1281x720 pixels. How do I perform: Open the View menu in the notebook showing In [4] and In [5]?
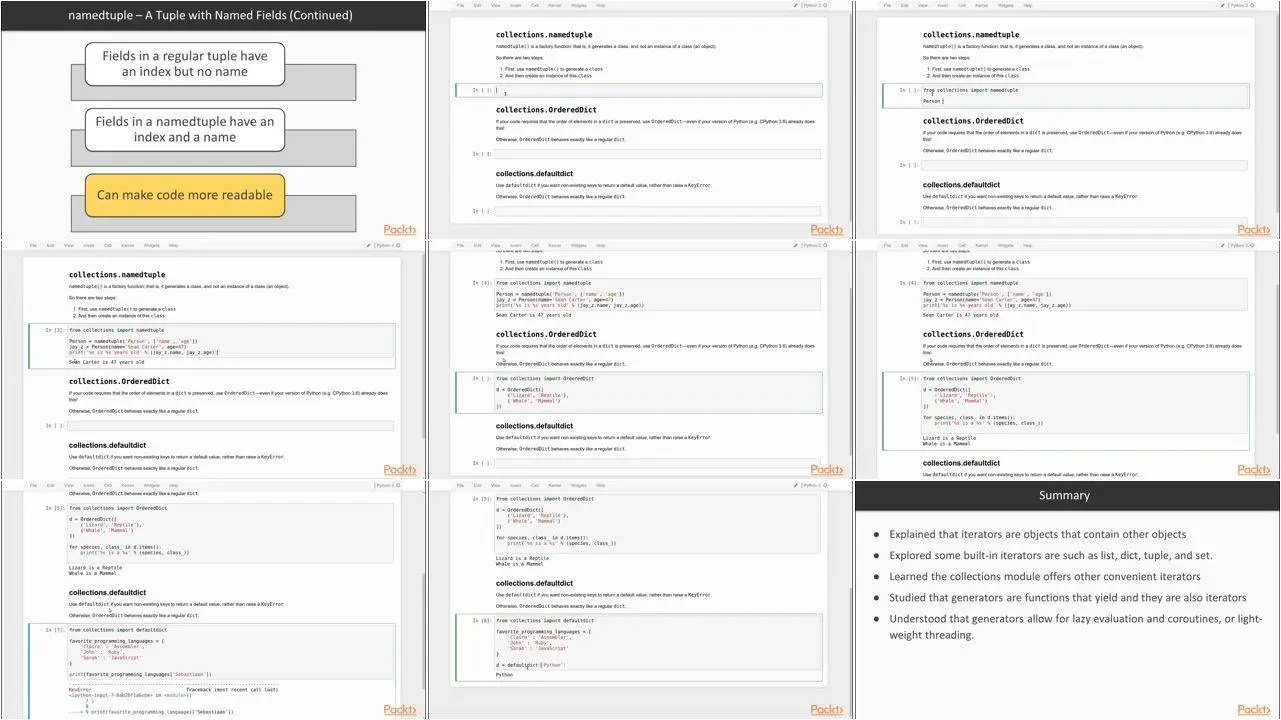pyautogui.click(x=923, y=245)
